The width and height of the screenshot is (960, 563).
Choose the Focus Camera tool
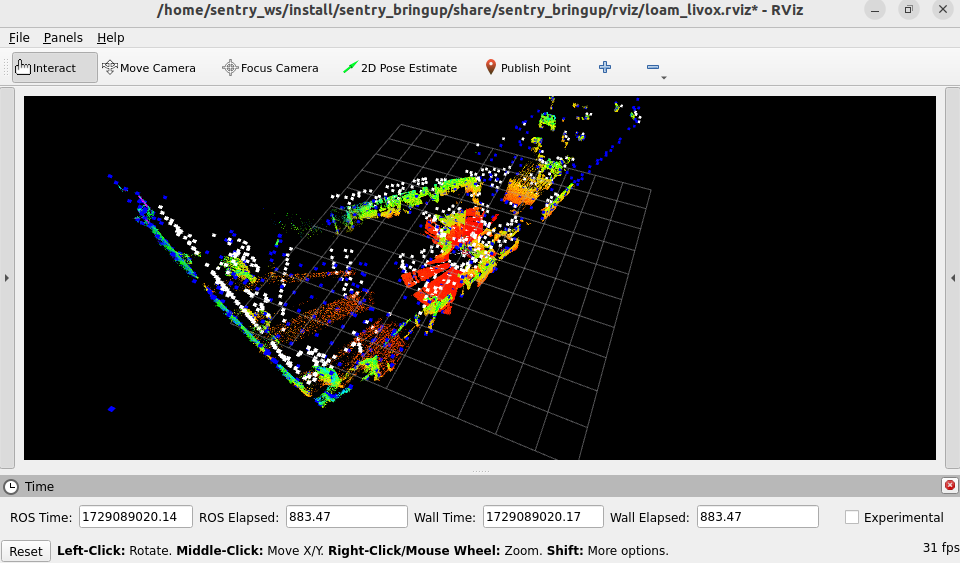tap(270, 67)
